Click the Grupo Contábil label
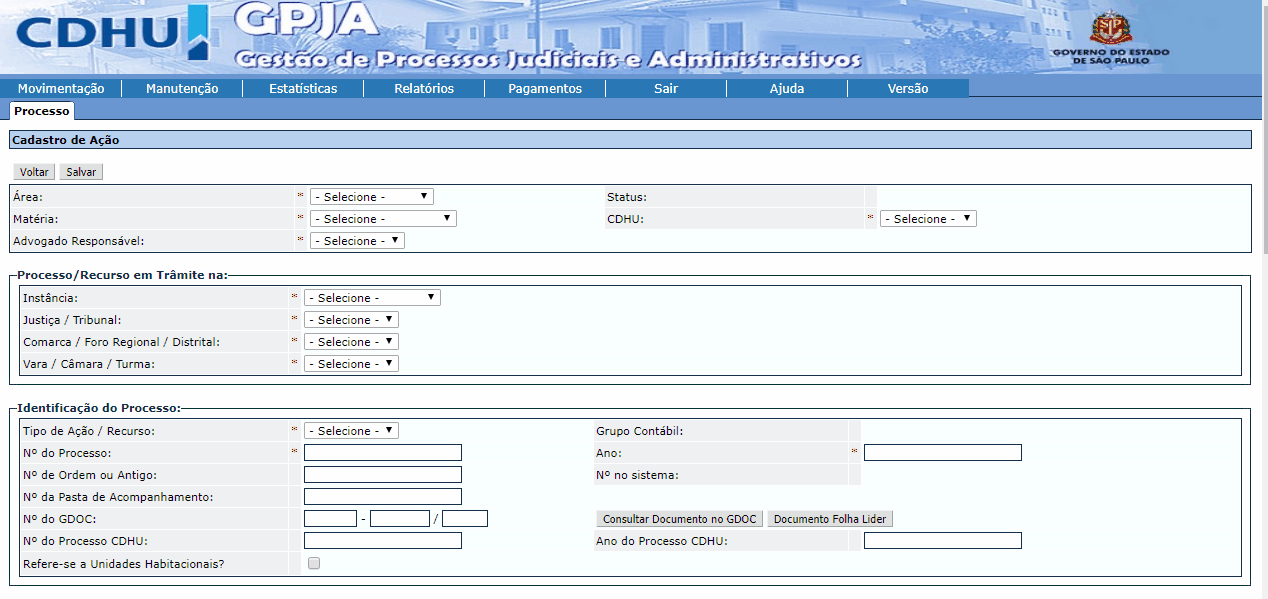The image size is (1268, 599). [639, 431]
